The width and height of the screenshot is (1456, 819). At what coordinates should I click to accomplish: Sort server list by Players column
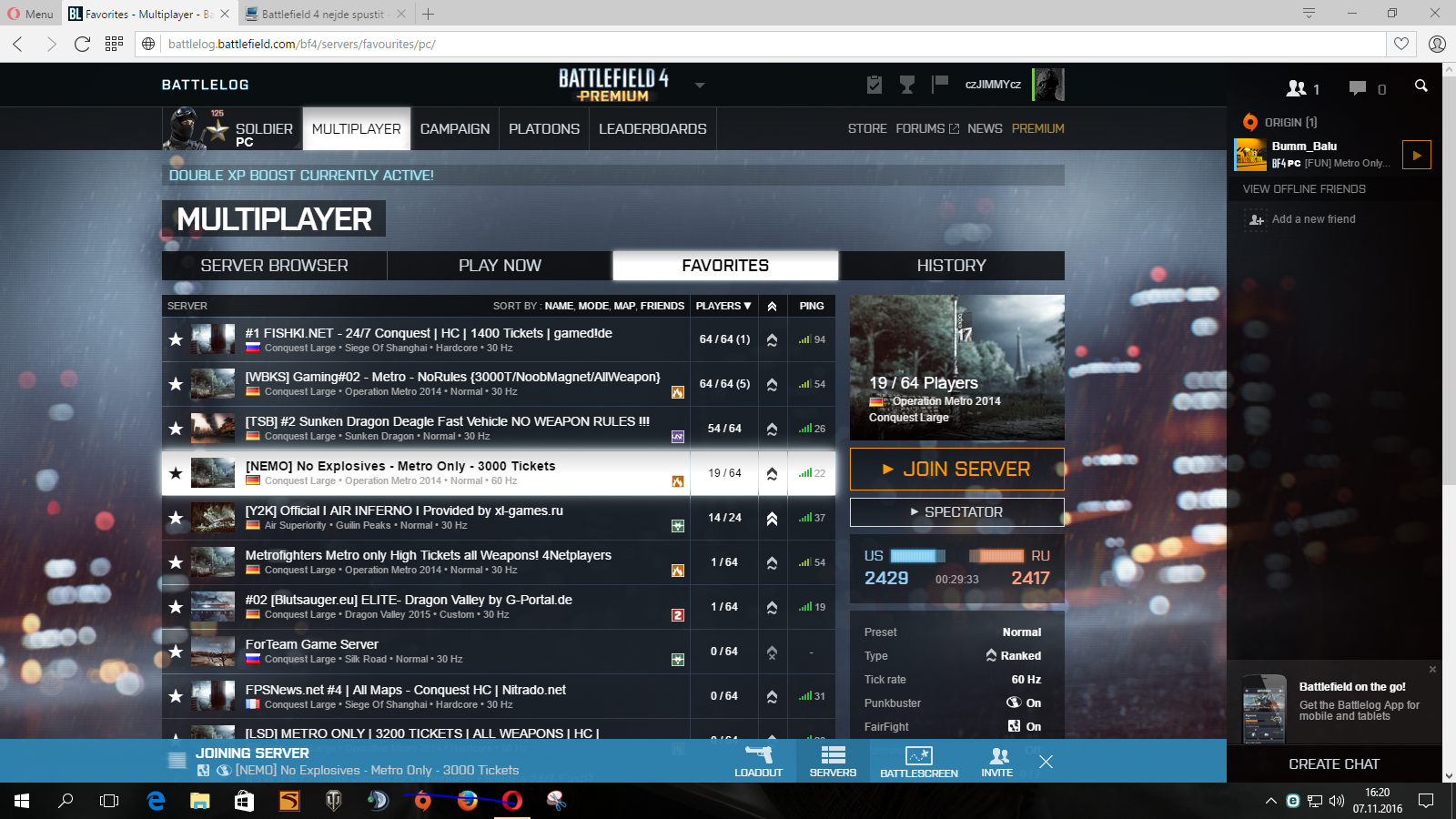(x=723, y=306)
